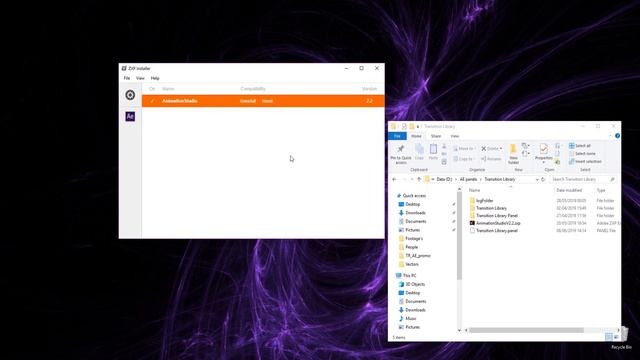Open recent locations dropdown arrow

tap(411, 179)
